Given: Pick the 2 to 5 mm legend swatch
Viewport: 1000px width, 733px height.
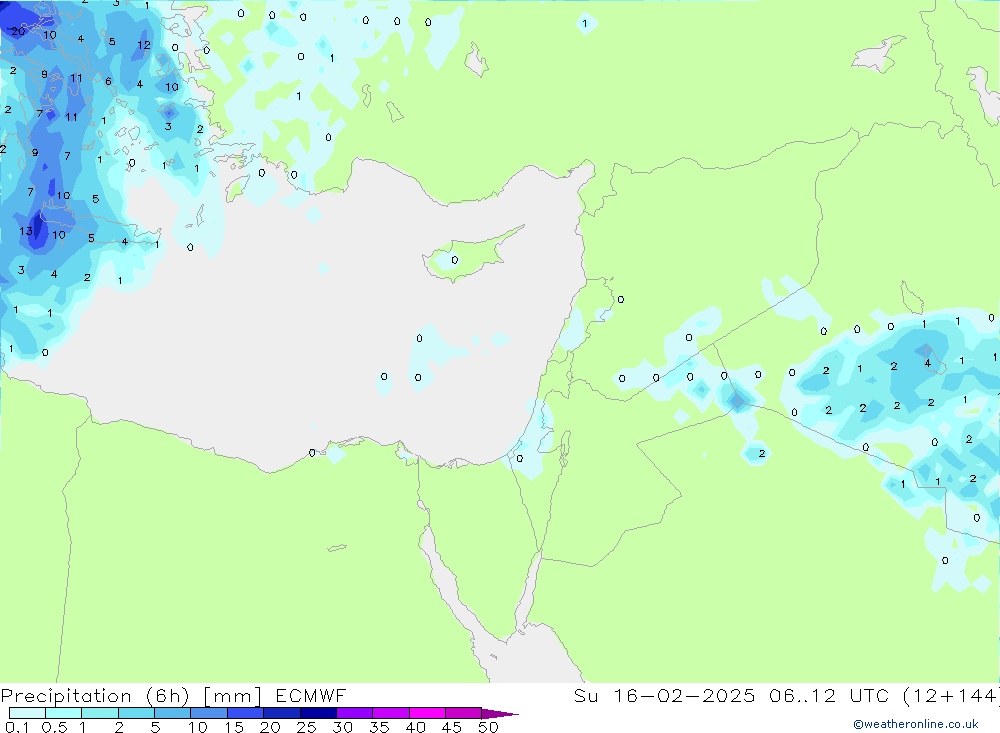Looking at the screenshot, I should (136, 713).
